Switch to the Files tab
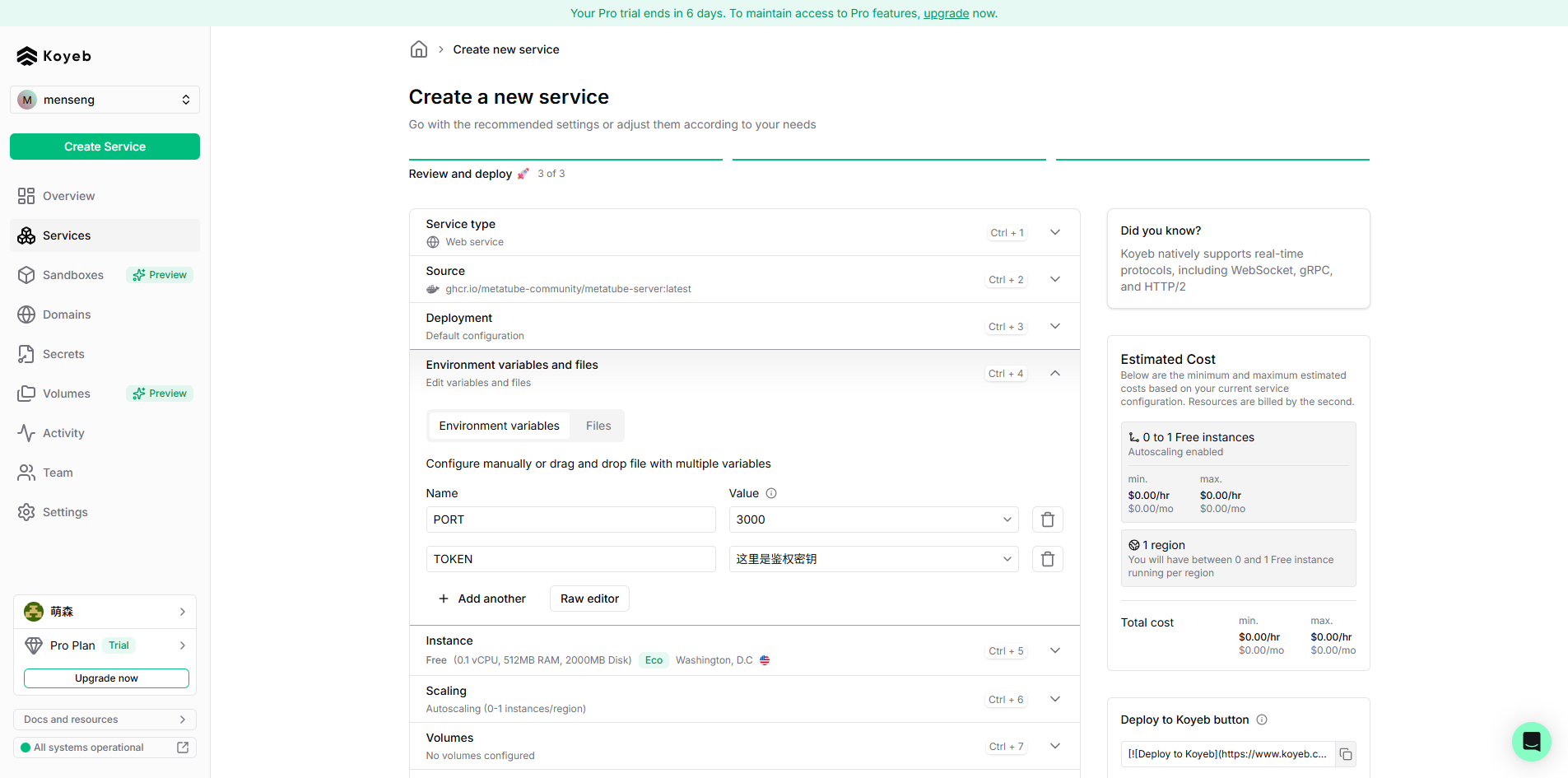The image size is (1568, 778). tap(598, 426)
